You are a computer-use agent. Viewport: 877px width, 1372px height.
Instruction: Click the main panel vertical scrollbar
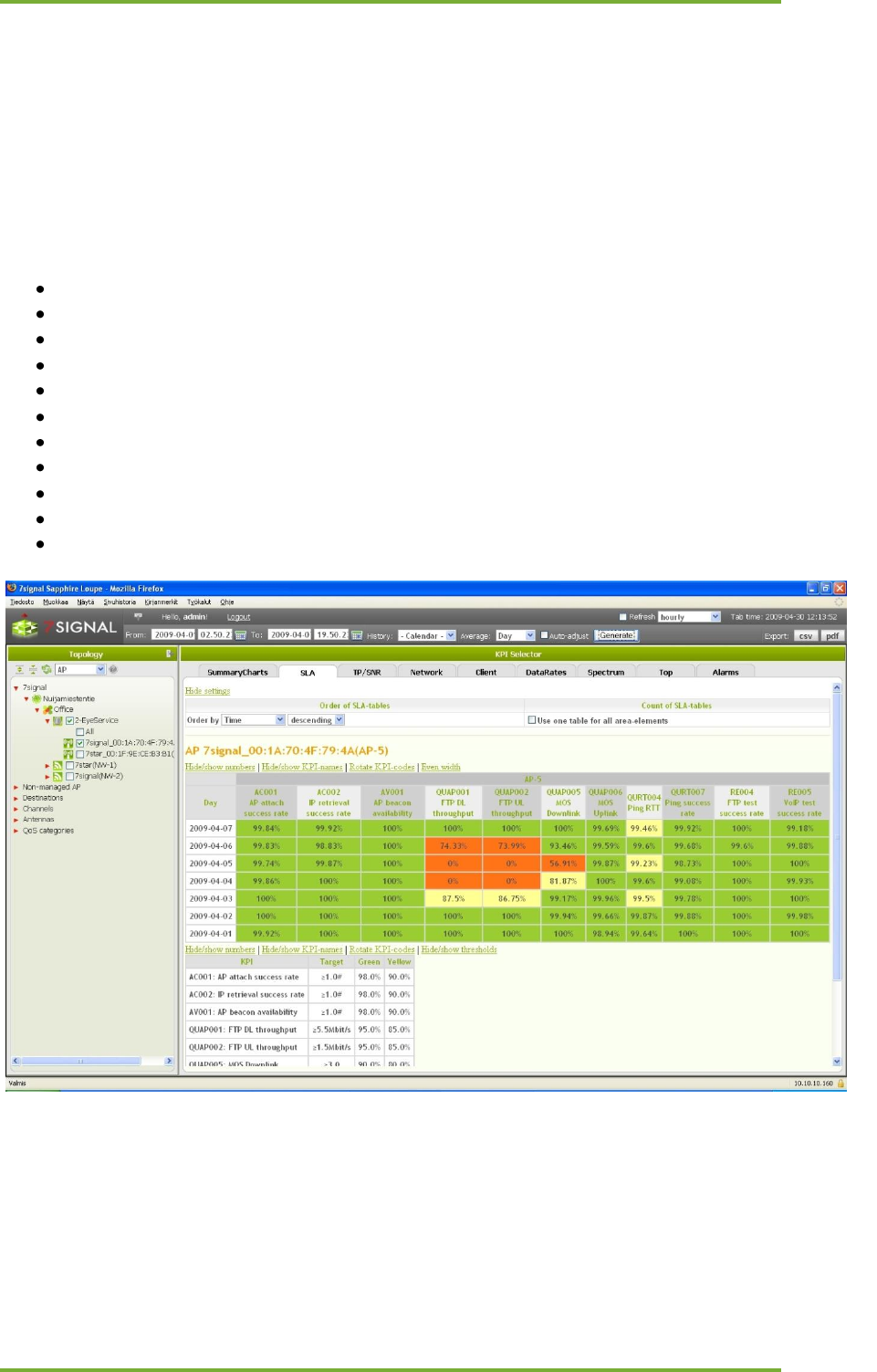pyautogui.click(x=837, y=875)
